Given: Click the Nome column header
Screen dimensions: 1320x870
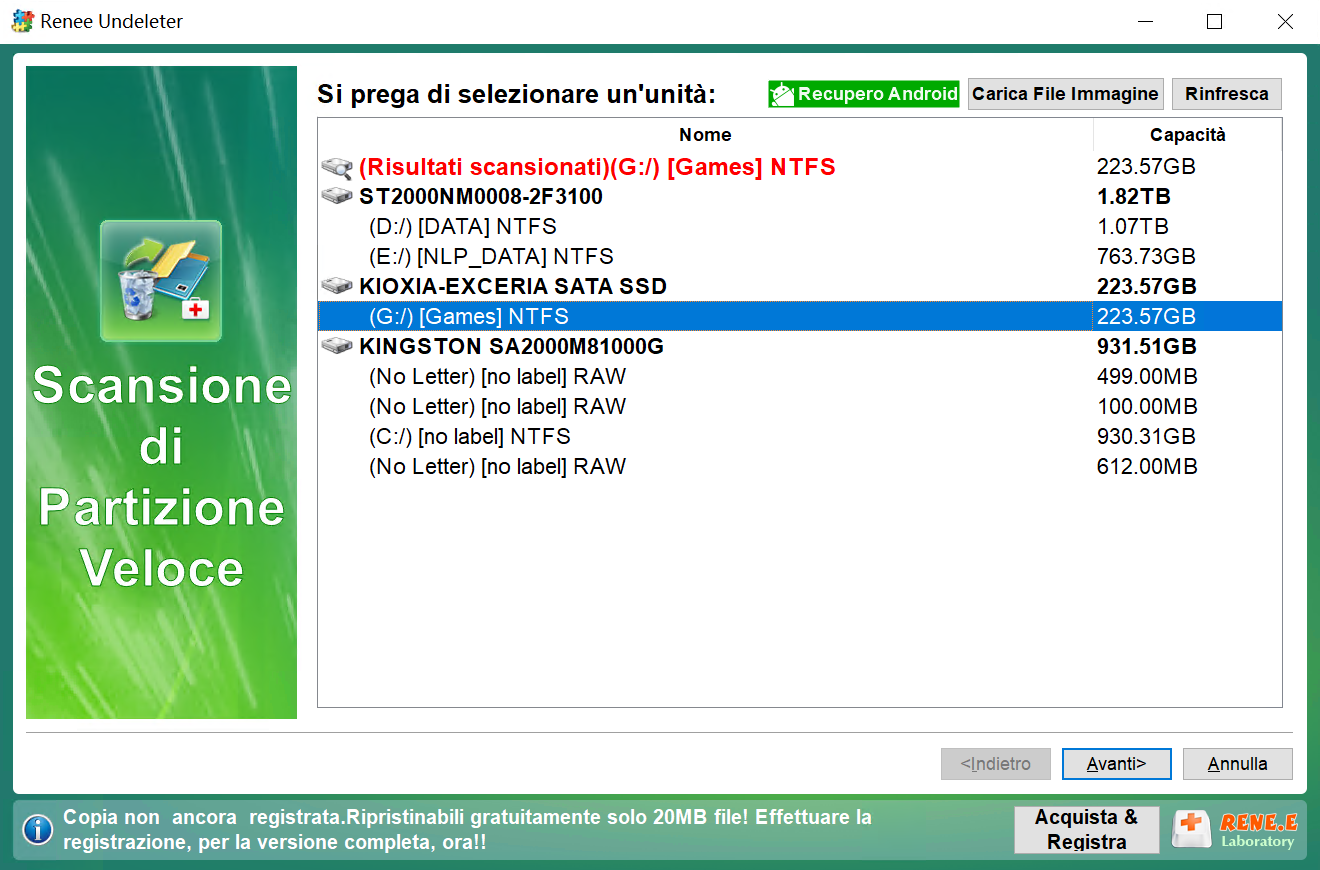Looking at the screenshot, I should click(705, 135).
